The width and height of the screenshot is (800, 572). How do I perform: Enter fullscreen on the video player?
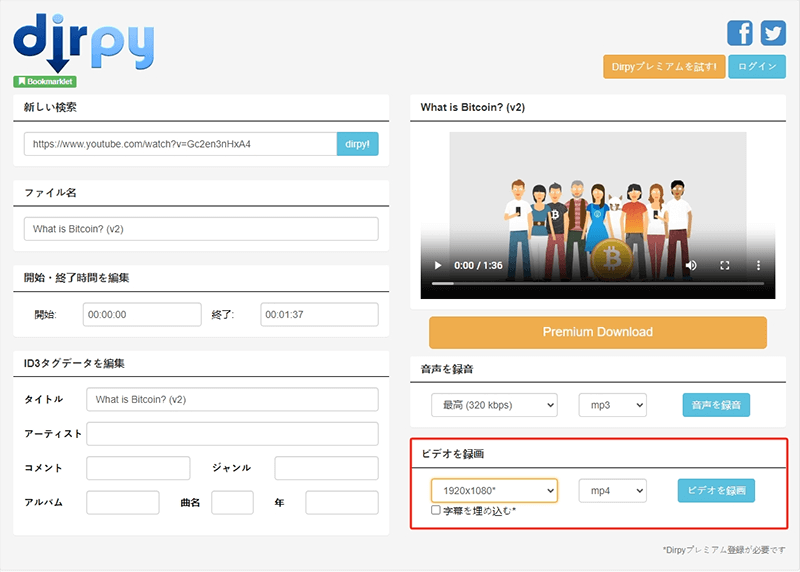click(x=724, y=265)
